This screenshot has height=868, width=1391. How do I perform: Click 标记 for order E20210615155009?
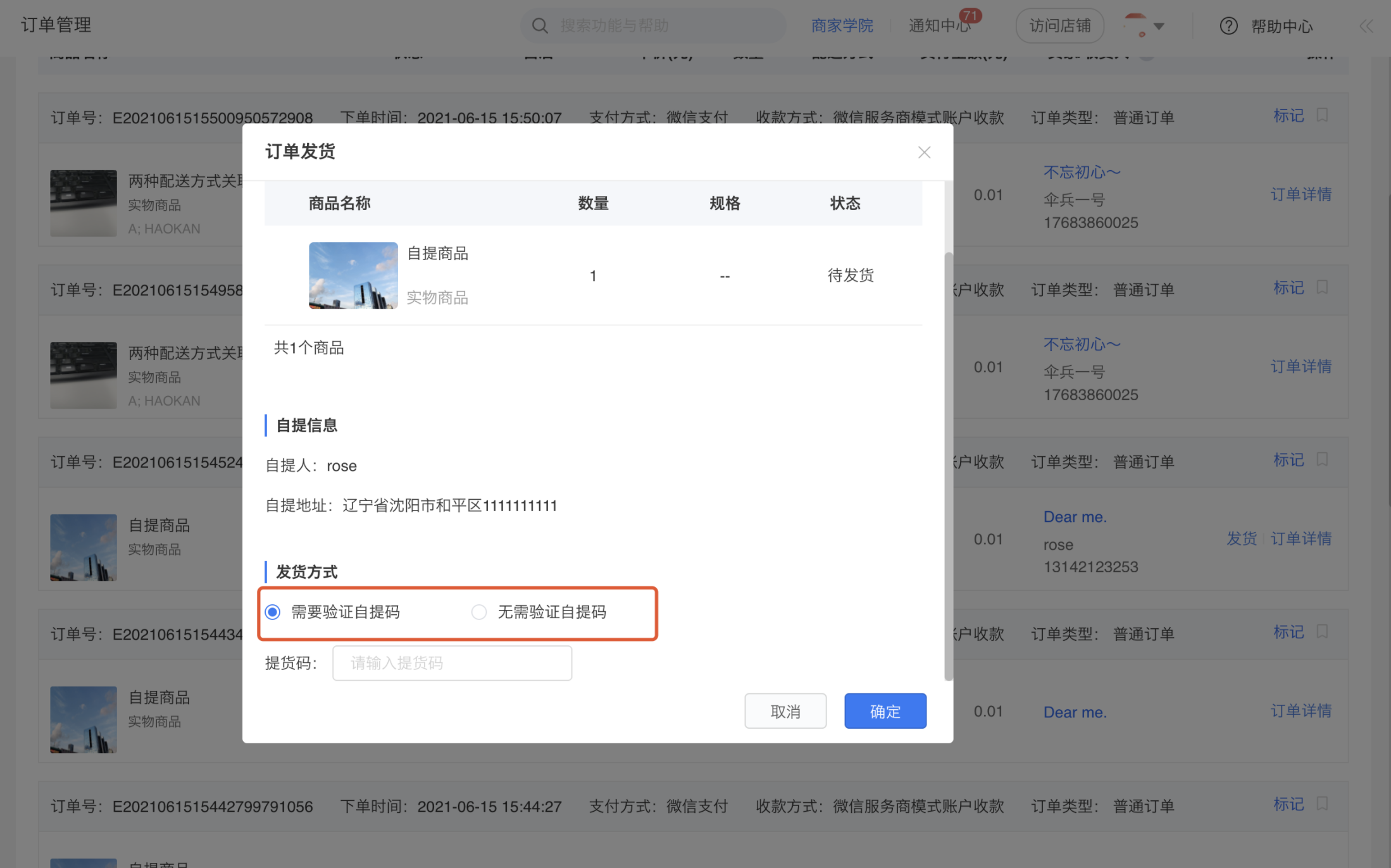tap(1288, 116)
